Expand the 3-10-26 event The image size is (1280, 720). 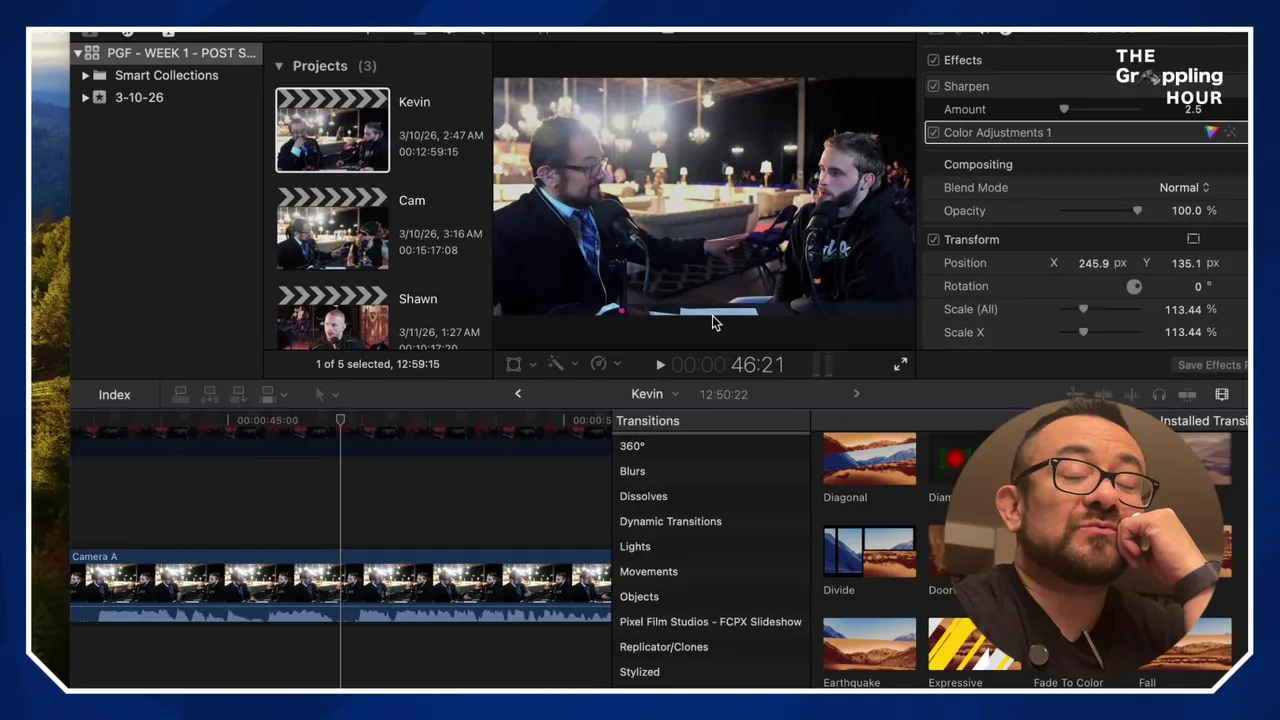click(85, 97)
